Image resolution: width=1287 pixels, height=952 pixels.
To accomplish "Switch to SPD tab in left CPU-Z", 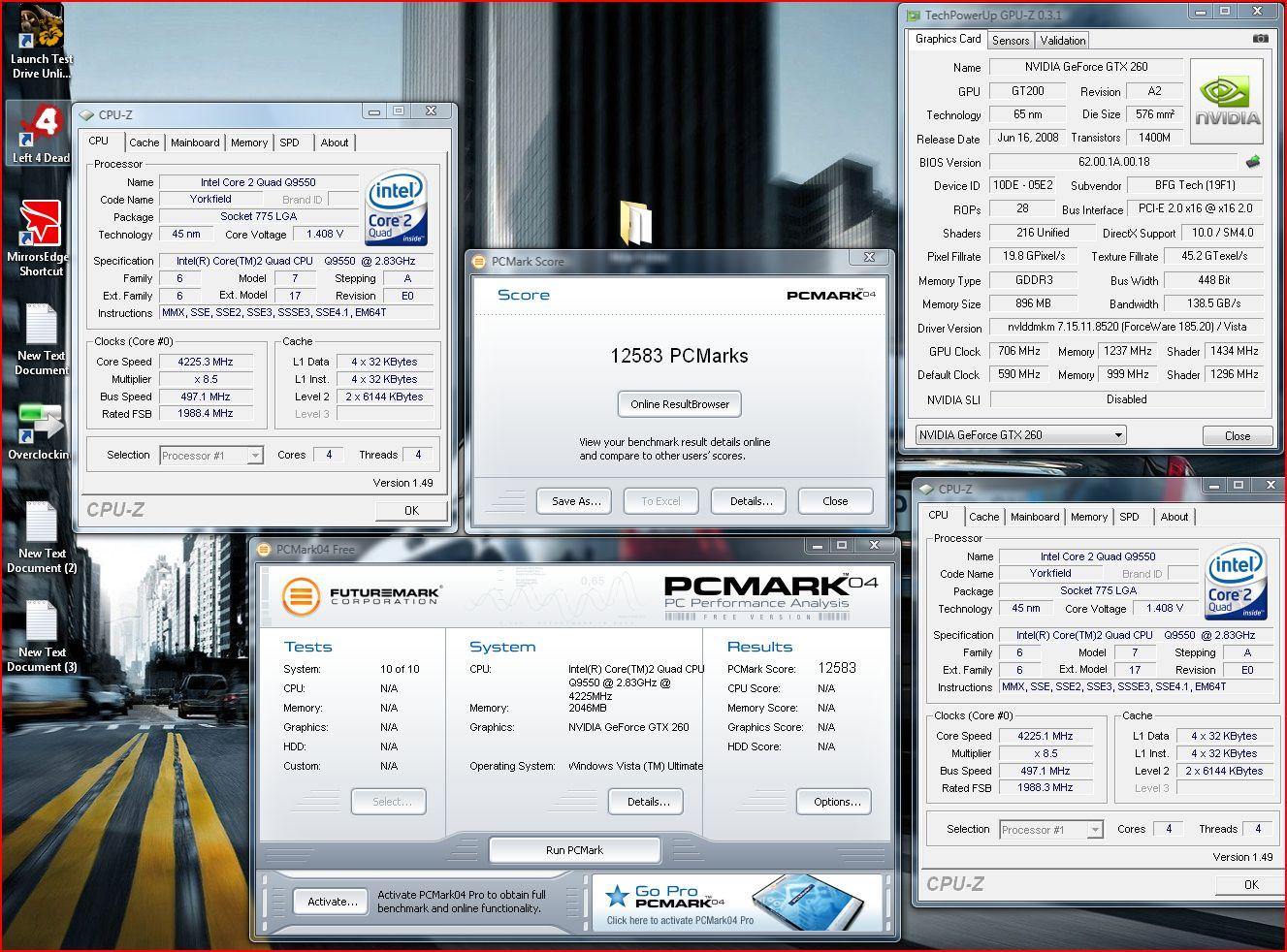I will point(289,143).
